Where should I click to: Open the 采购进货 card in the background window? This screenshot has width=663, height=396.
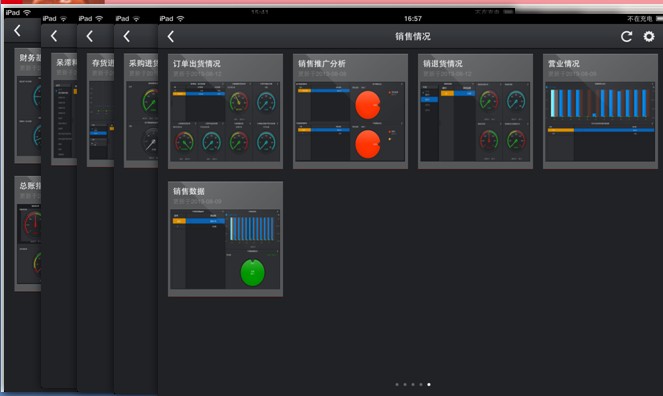[x=141, y=110]
